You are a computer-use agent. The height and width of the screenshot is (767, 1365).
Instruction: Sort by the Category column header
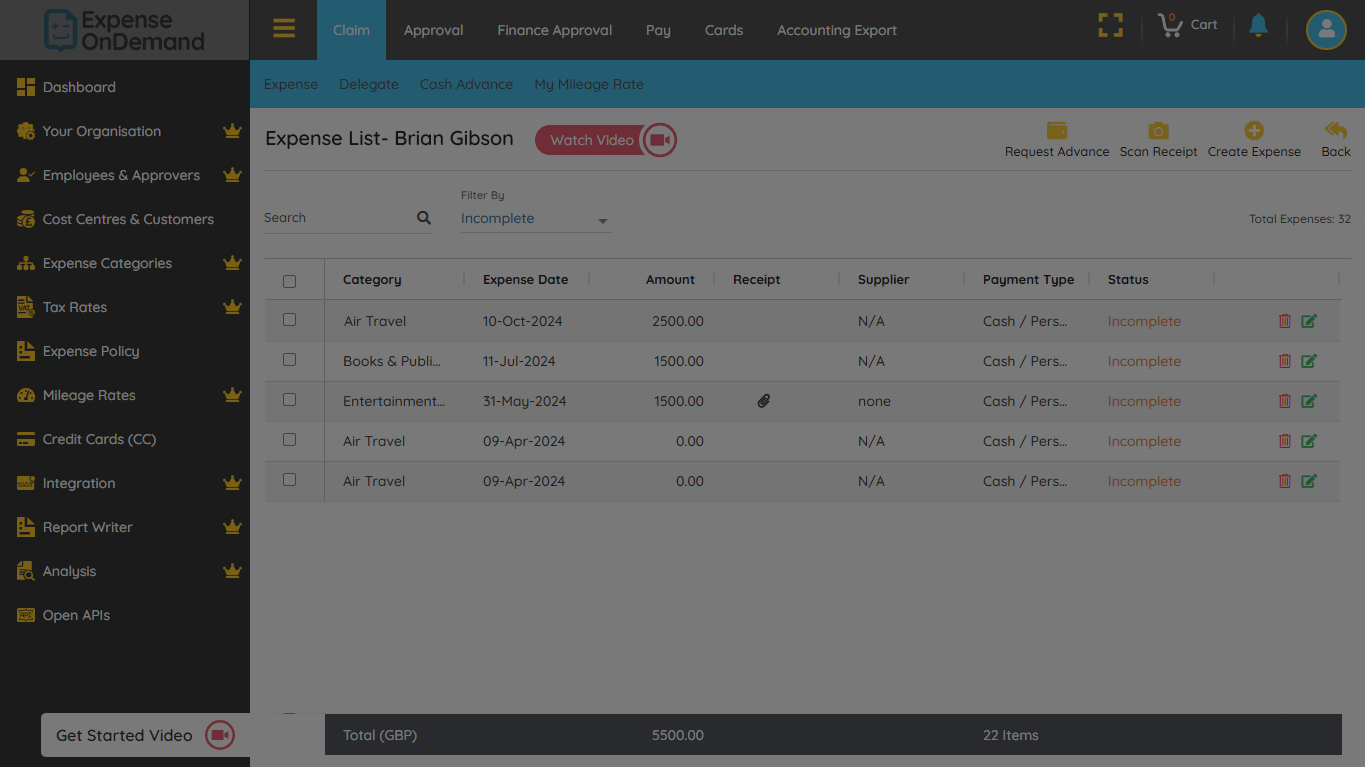tap(372, 280)
